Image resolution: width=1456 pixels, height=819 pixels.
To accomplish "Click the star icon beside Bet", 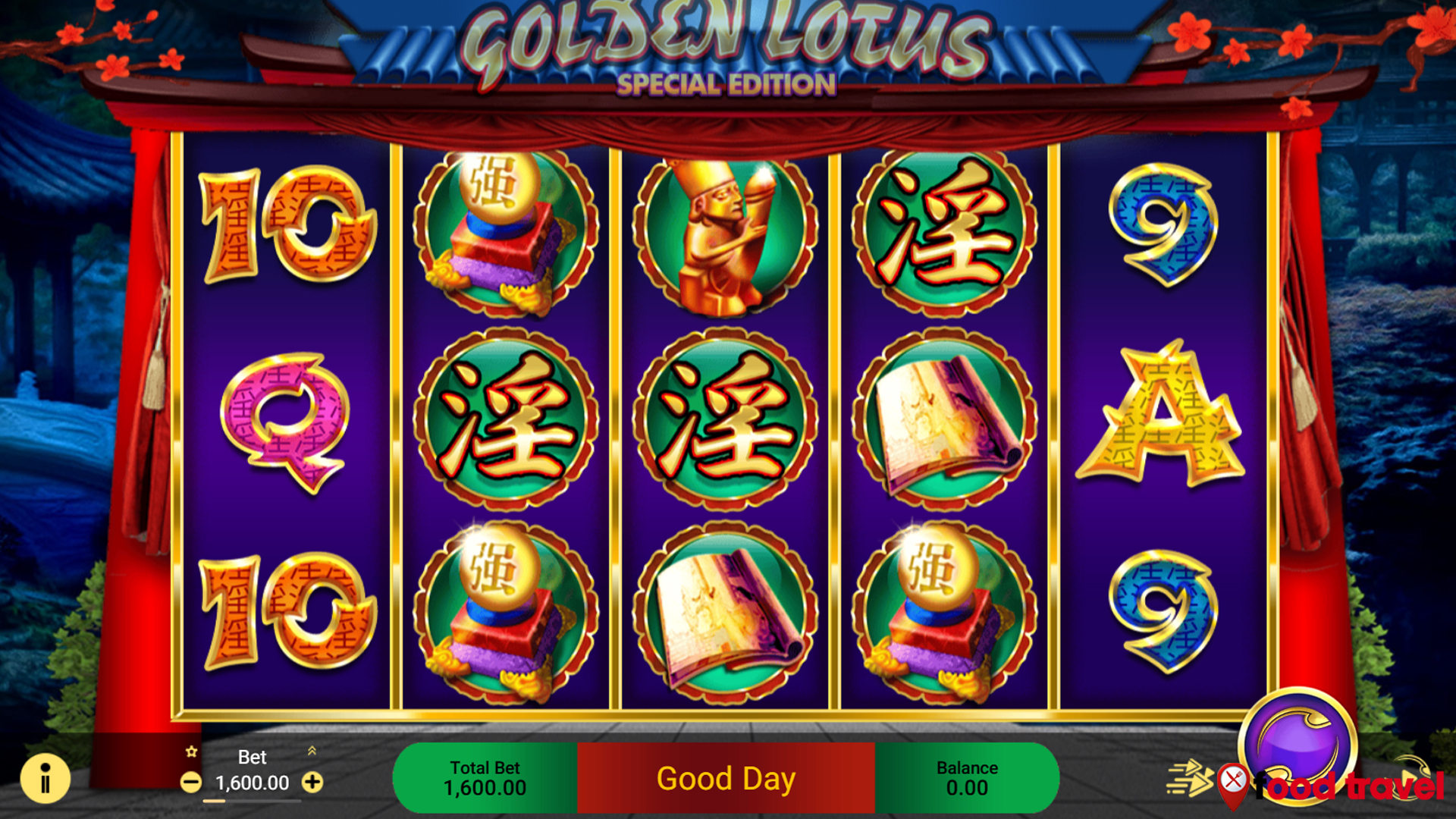I will (x=191, y=752).
